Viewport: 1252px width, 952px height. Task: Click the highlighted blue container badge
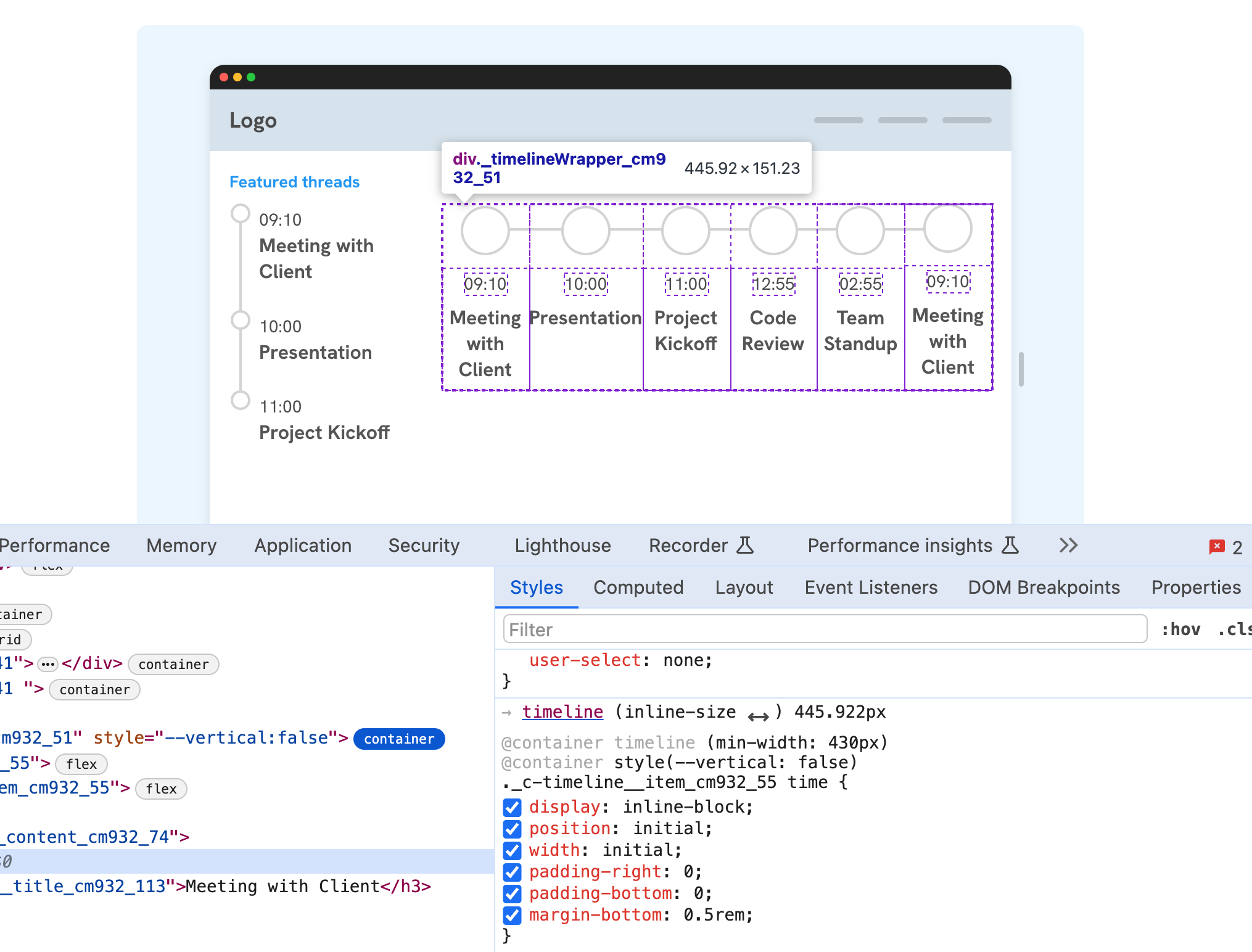click(x=399, y=739)
